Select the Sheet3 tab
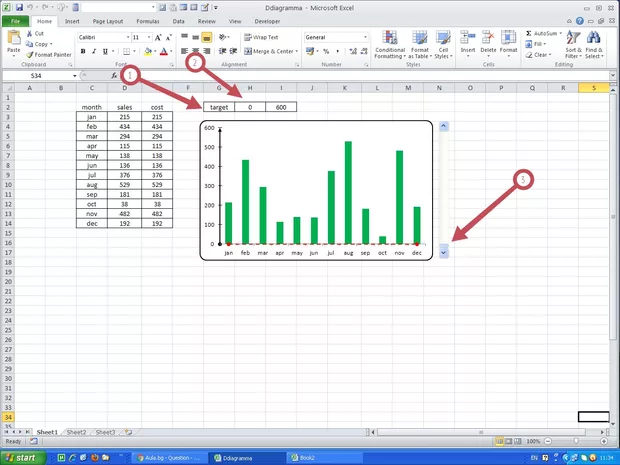The width and height of the screenshot is (620, 465). 105,432
